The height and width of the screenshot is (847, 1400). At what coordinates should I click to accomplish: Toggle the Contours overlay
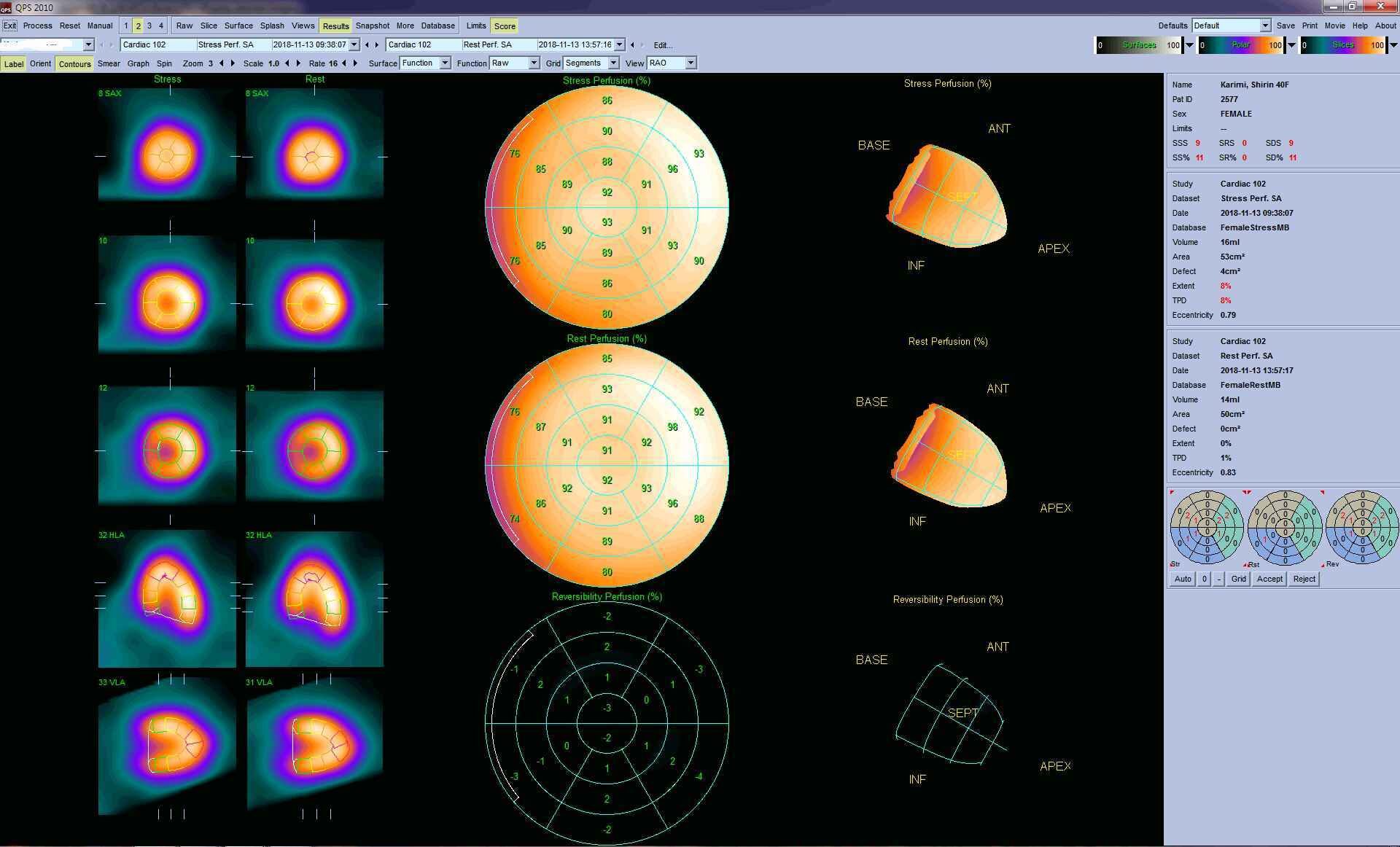coord(75,64)
